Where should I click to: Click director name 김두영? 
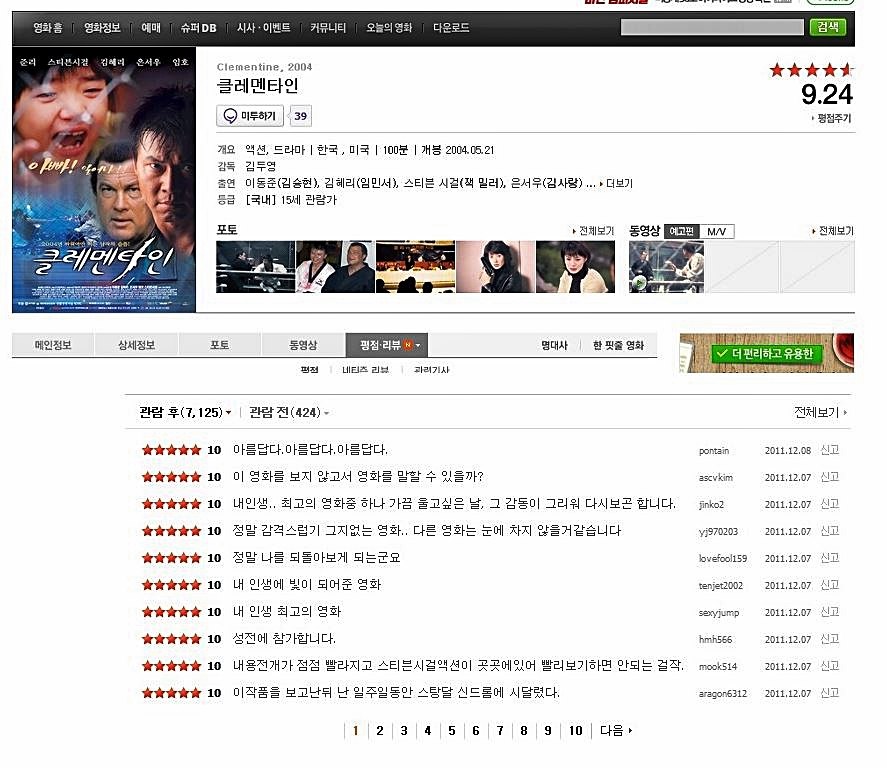pyautogui.click(x=260, y=166)
